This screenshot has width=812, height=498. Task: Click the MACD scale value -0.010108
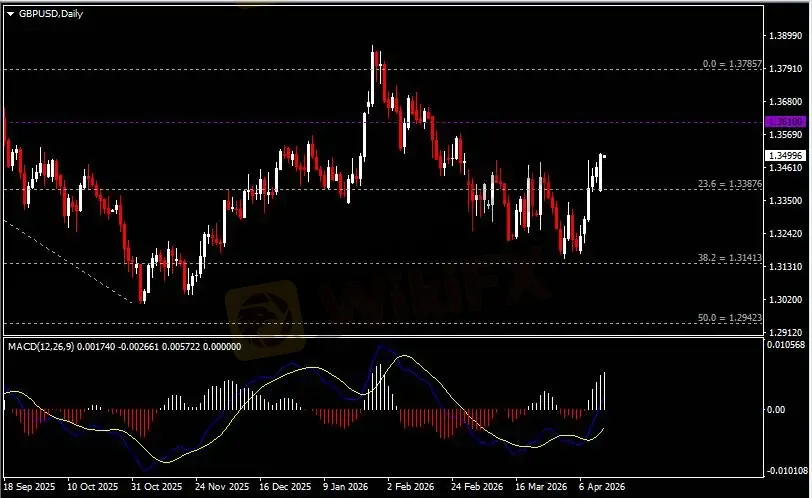tap(787, 471)
